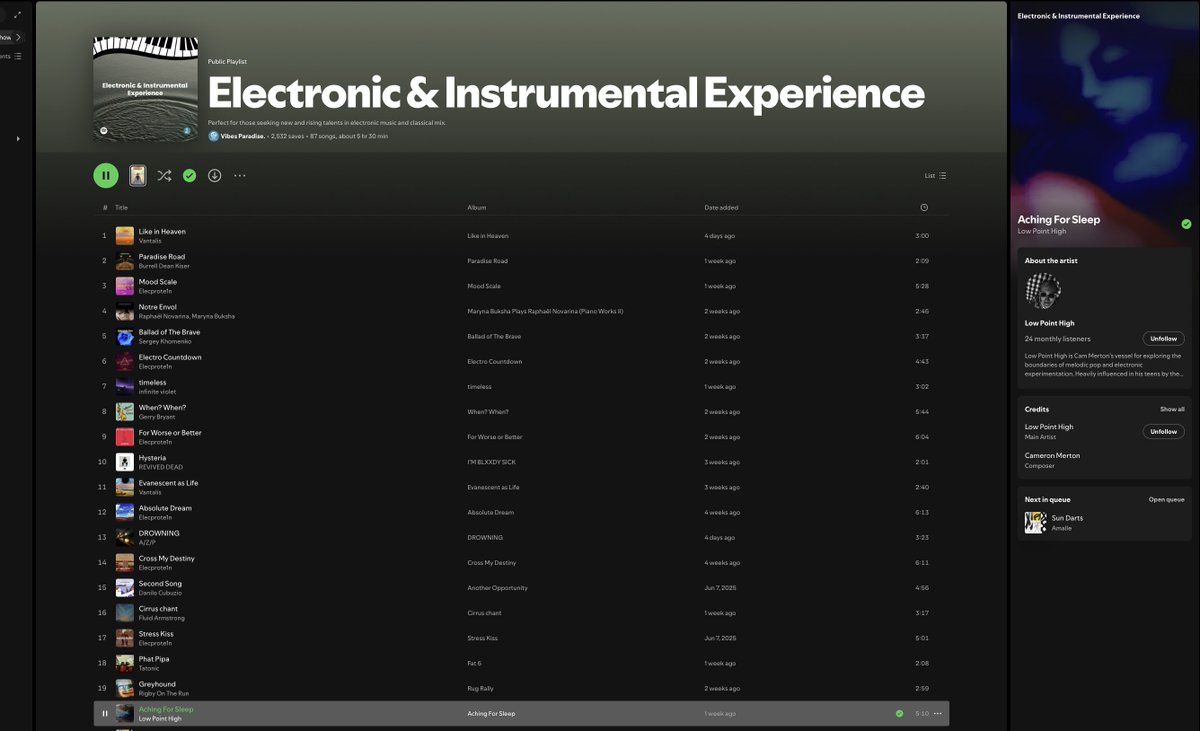Open artist Amaile in the queue
Viewport: 1200px width, 731px height.
coord(1061,528)
